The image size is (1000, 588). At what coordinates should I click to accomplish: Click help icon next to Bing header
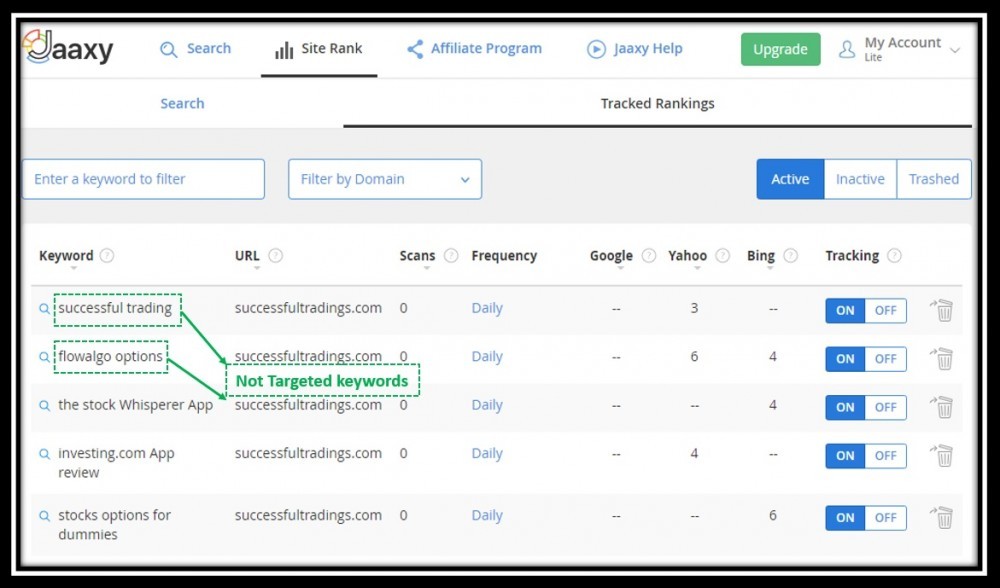(791, 256)
